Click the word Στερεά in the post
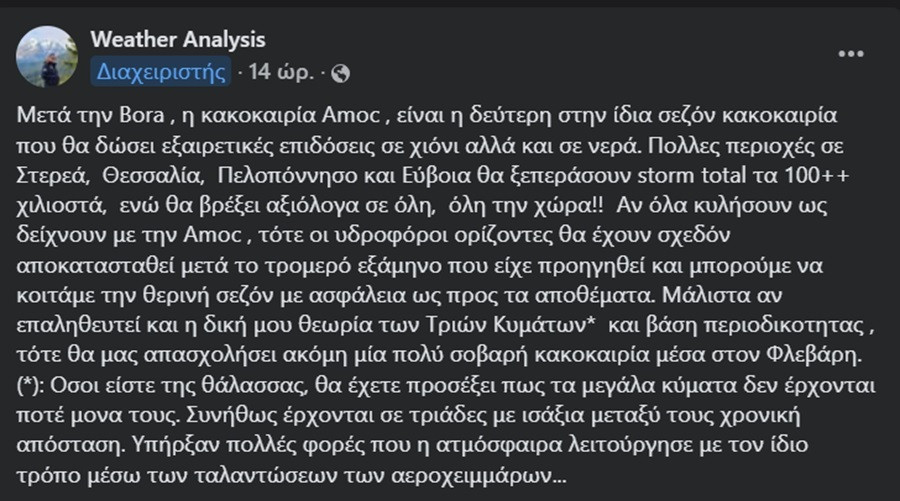900x501 pixels. tap(53, 176)
